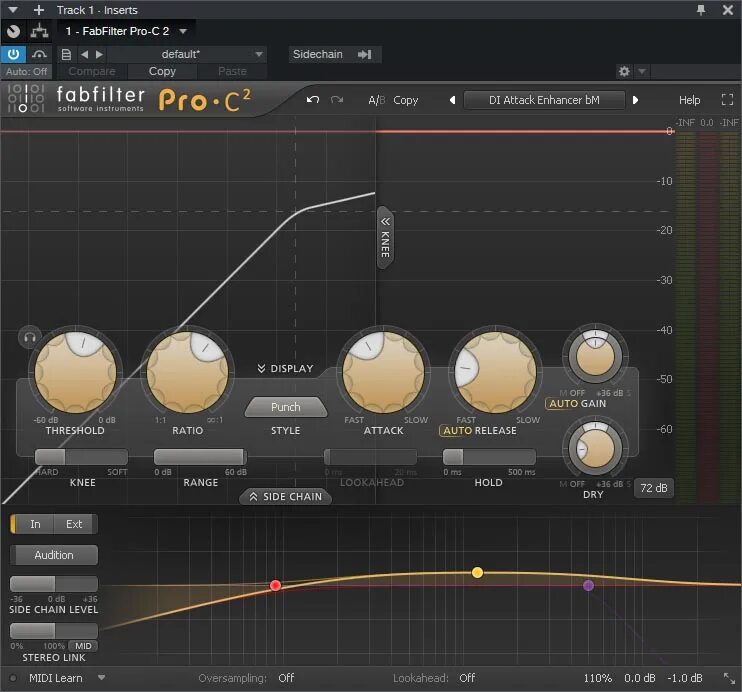The height and width of the screenshot is (692, 742).
Task: Click the Audition button
Action: pos(54,555)
